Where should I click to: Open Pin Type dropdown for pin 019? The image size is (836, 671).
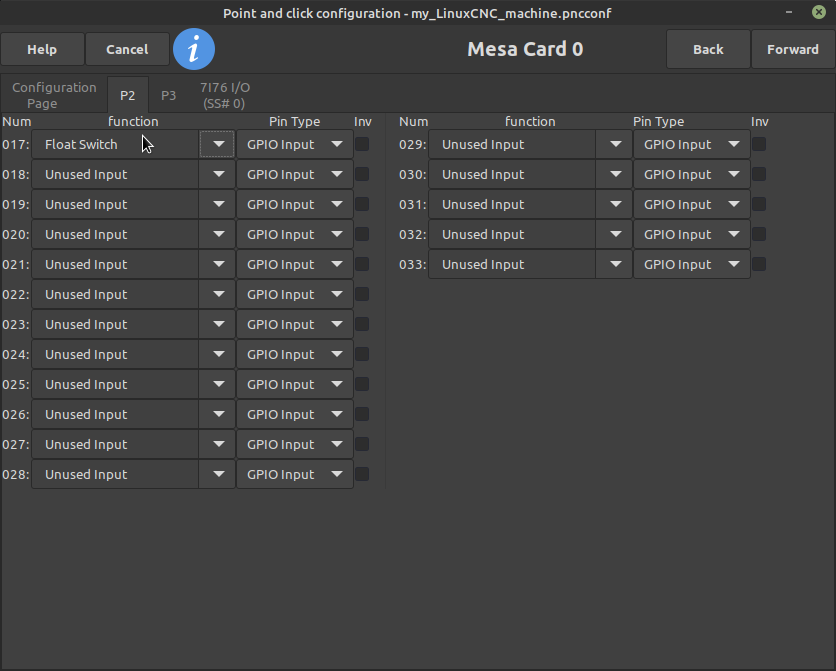point(295,204)
